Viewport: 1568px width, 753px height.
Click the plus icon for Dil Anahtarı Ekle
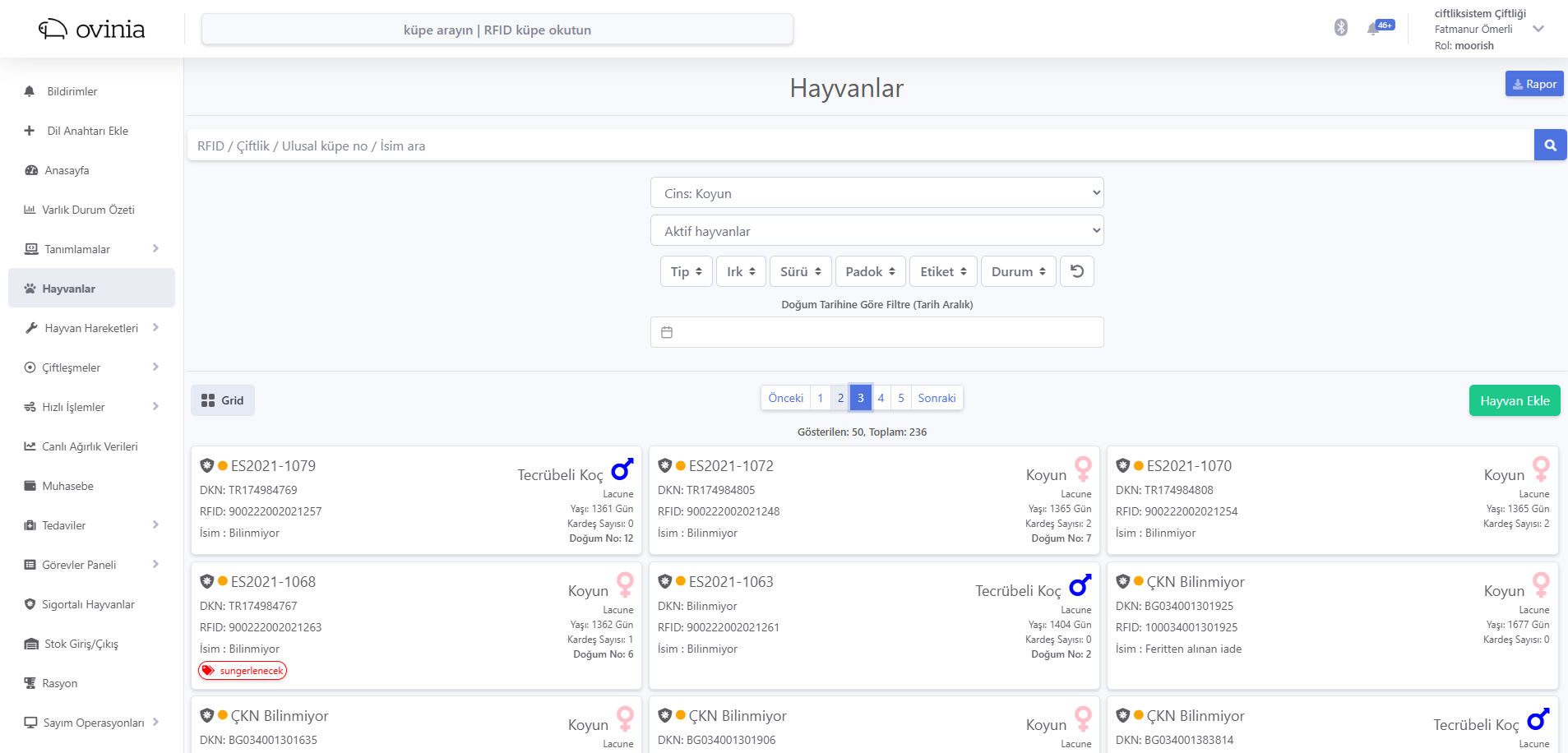[30, 131]
